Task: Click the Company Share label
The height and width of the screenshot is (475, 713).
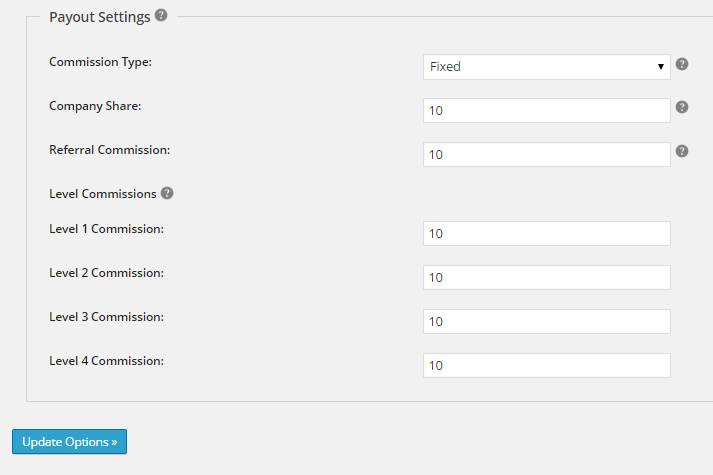Action: click(x=95, y=106)
